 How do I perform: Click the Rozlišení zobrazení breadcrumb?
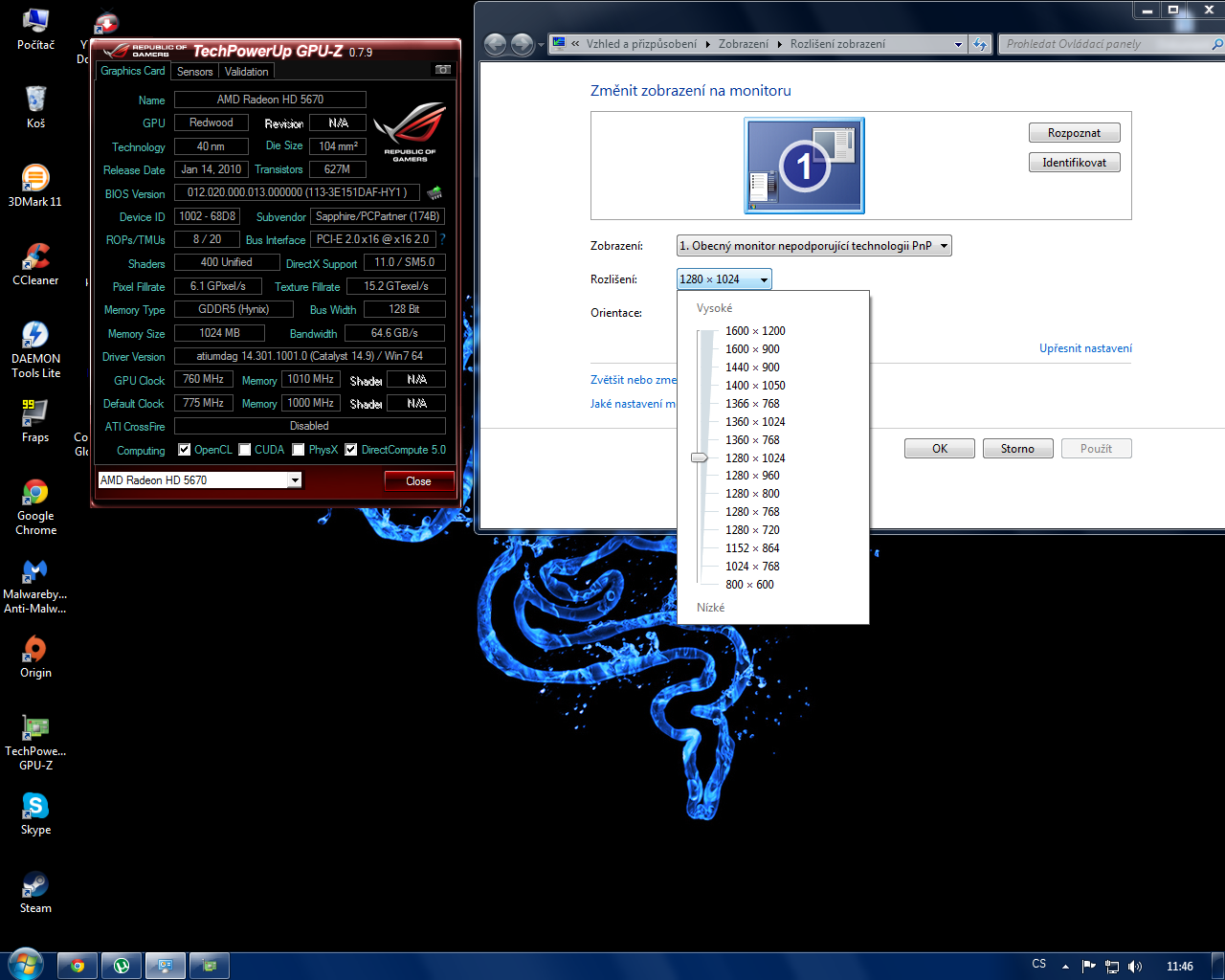point(837,44)
